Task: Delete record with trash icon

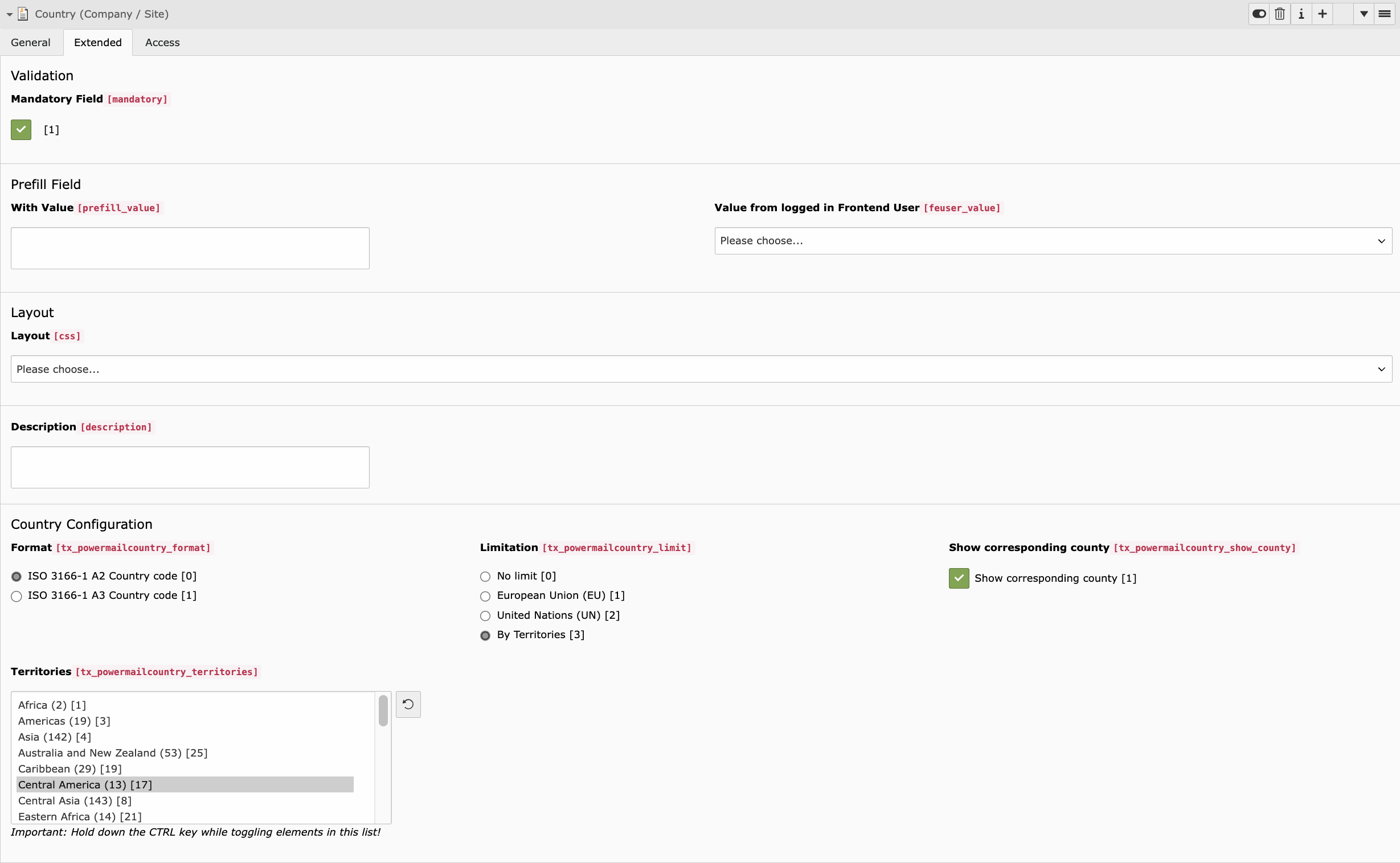Action: pos(1280,14)
